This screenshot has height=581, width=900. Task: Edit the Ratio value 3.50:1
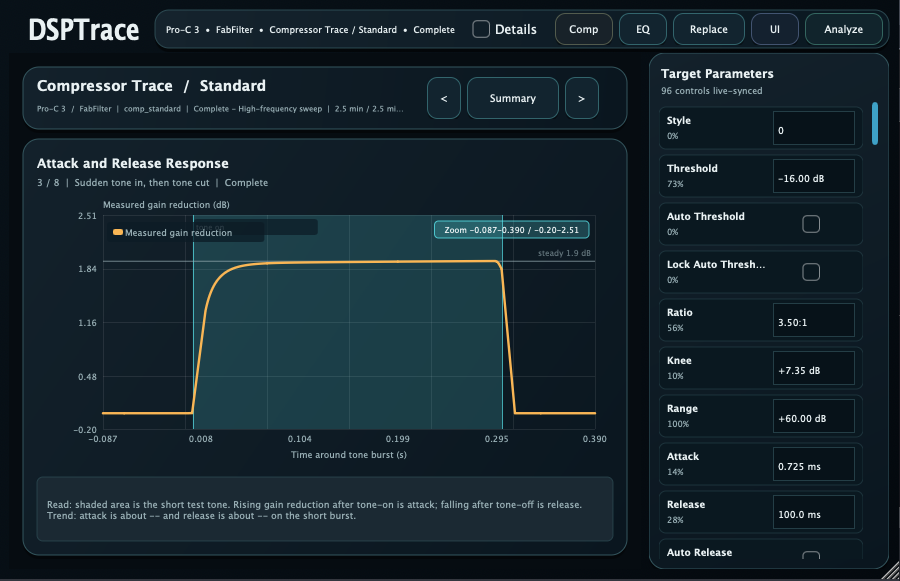tap(813, 320)
